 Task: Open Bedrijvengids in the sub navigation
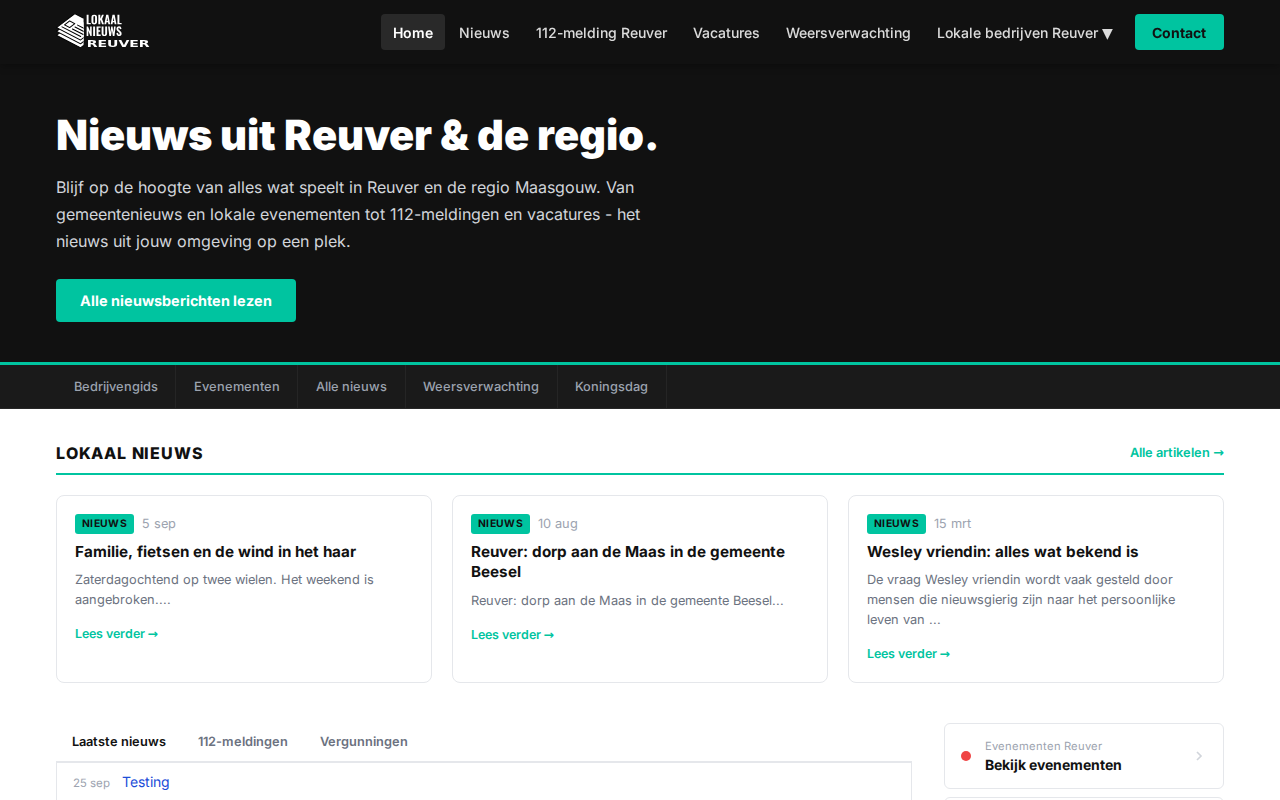[116, 386]
